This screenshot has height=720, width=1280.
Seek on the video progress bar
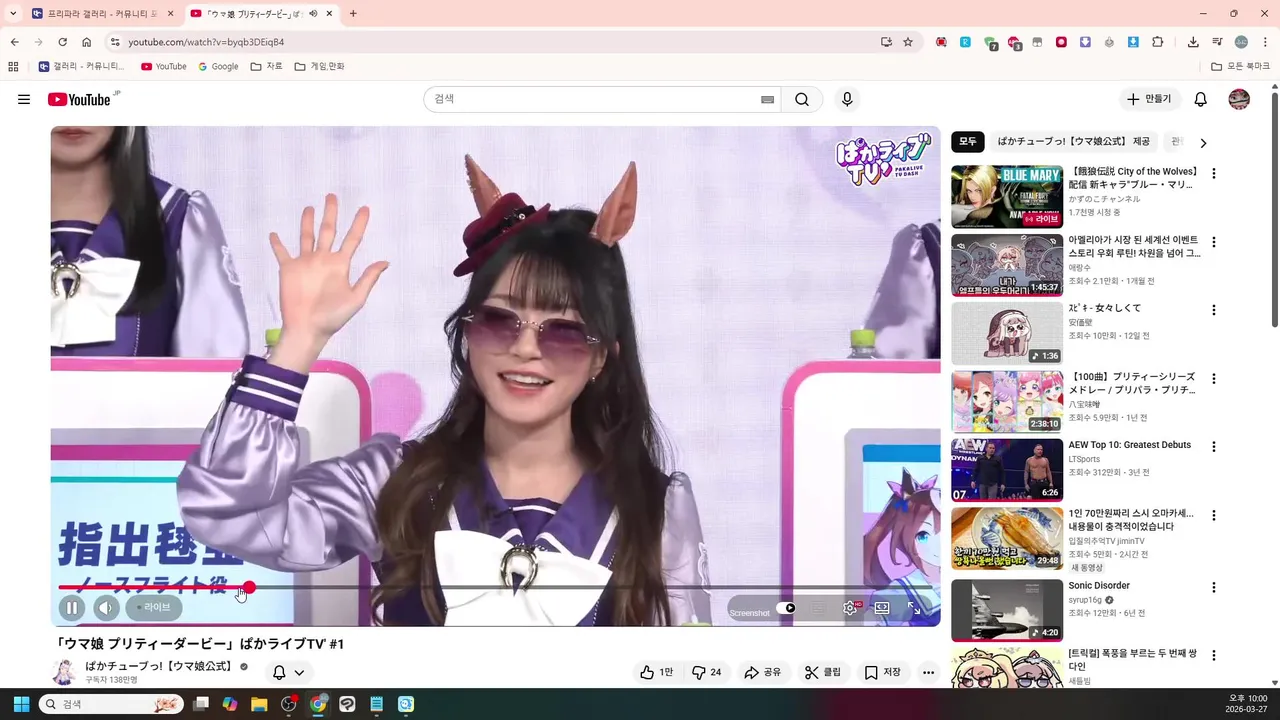pyautogui.click(x=495, y=587)
